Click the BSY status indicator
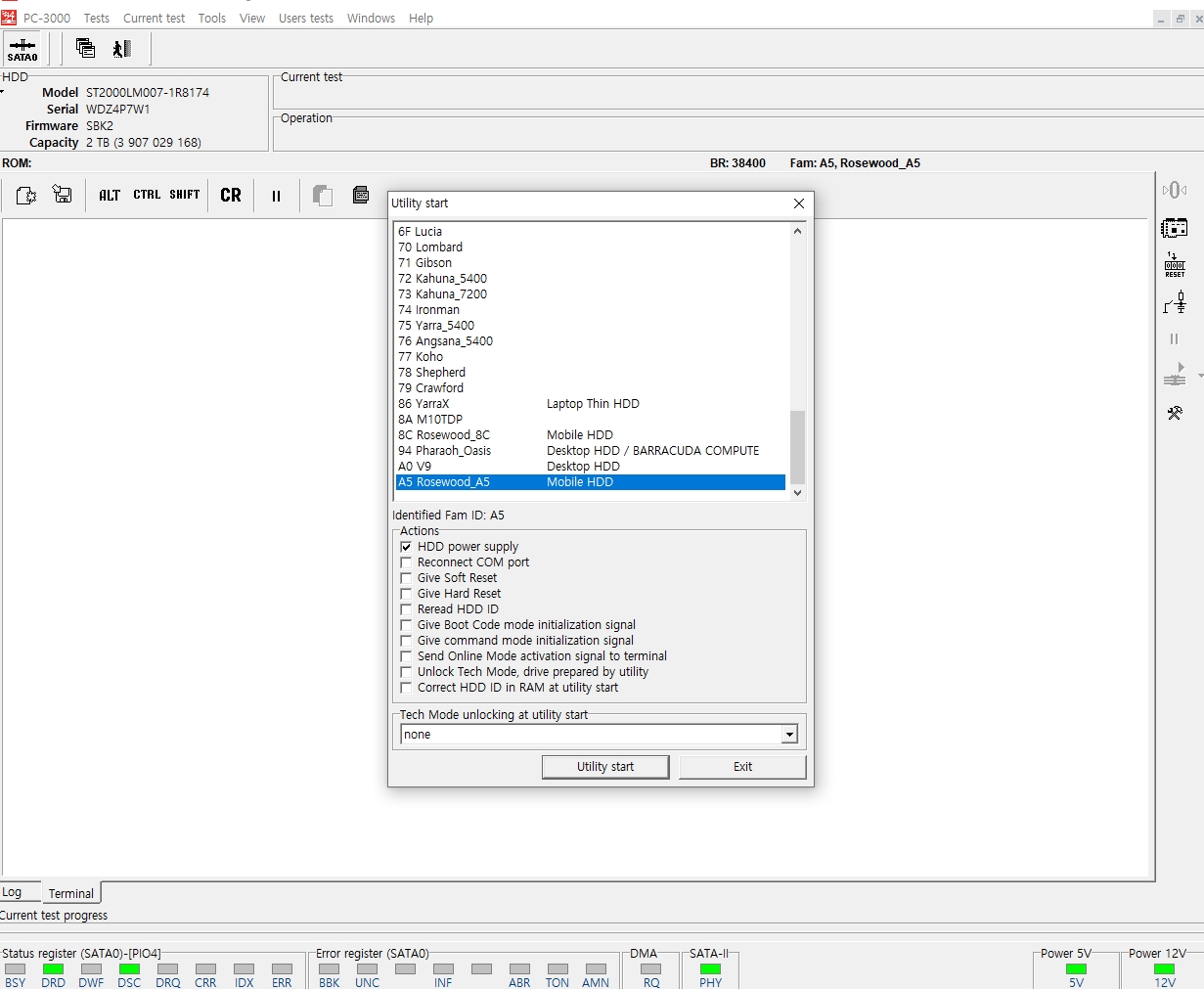1204x989 pixels. click(x=16, y=968)
